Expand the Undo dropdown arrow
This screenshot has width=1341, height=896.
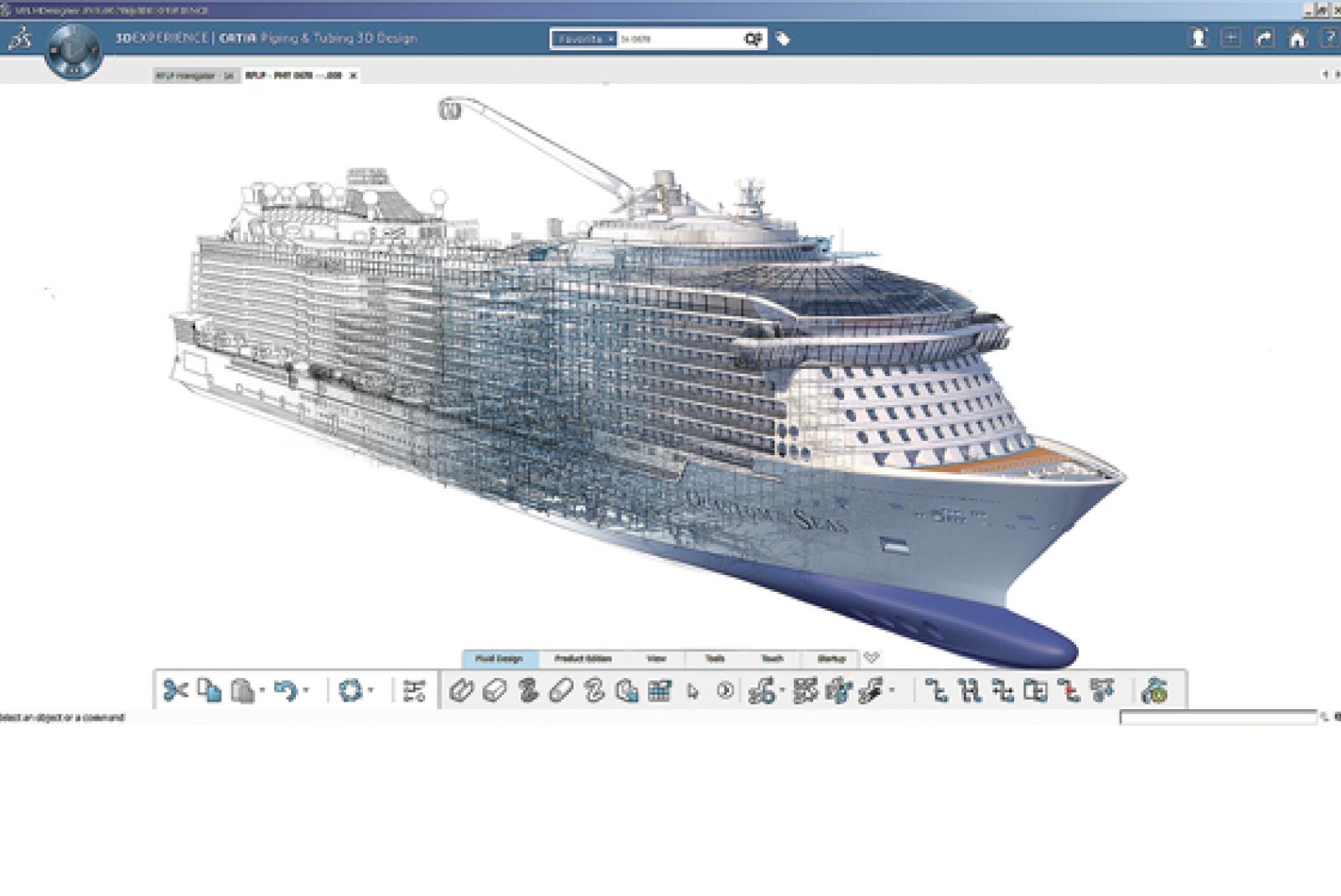click(306, 691)
